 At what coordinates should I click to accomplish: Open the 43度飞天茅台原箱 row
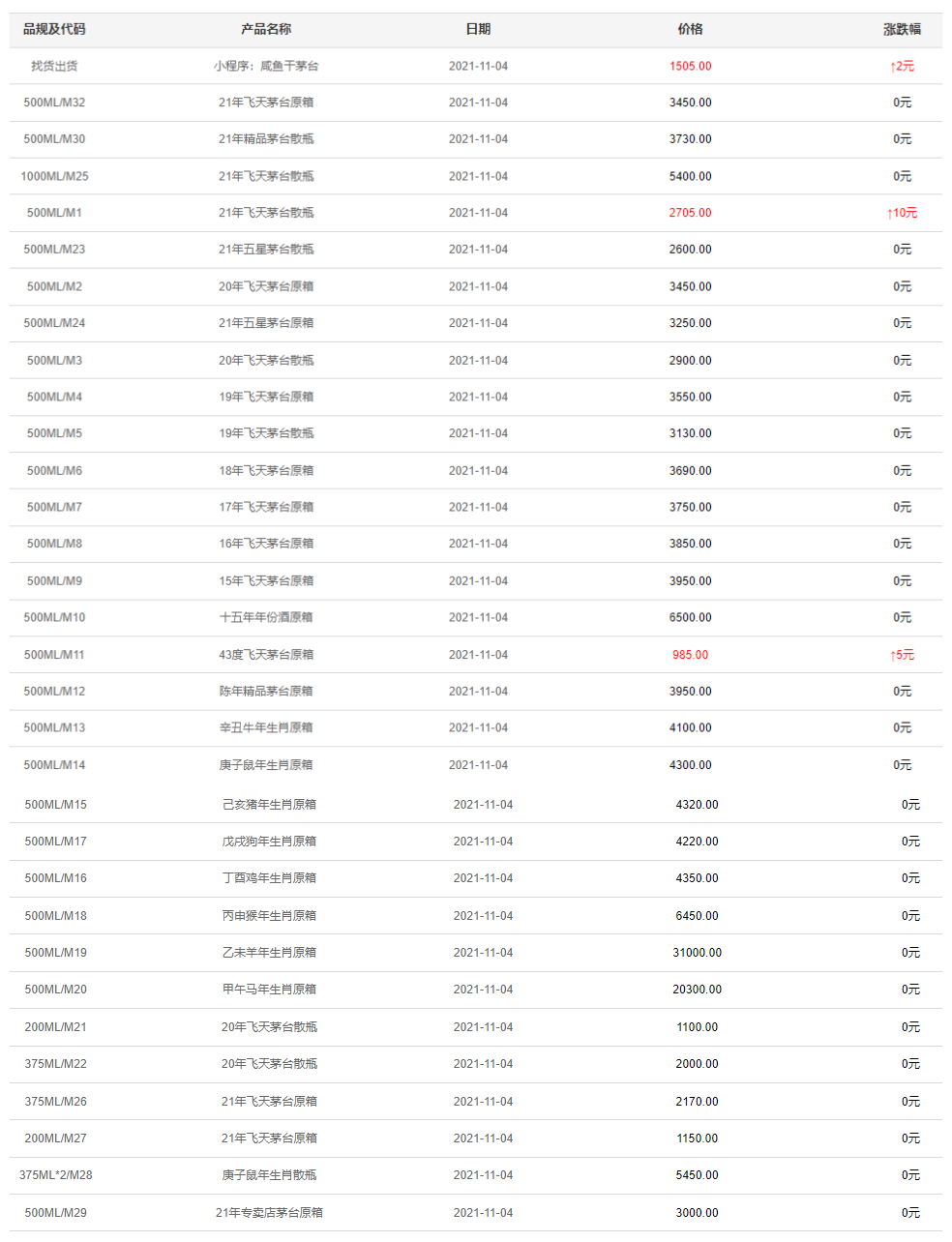point(266,655)
